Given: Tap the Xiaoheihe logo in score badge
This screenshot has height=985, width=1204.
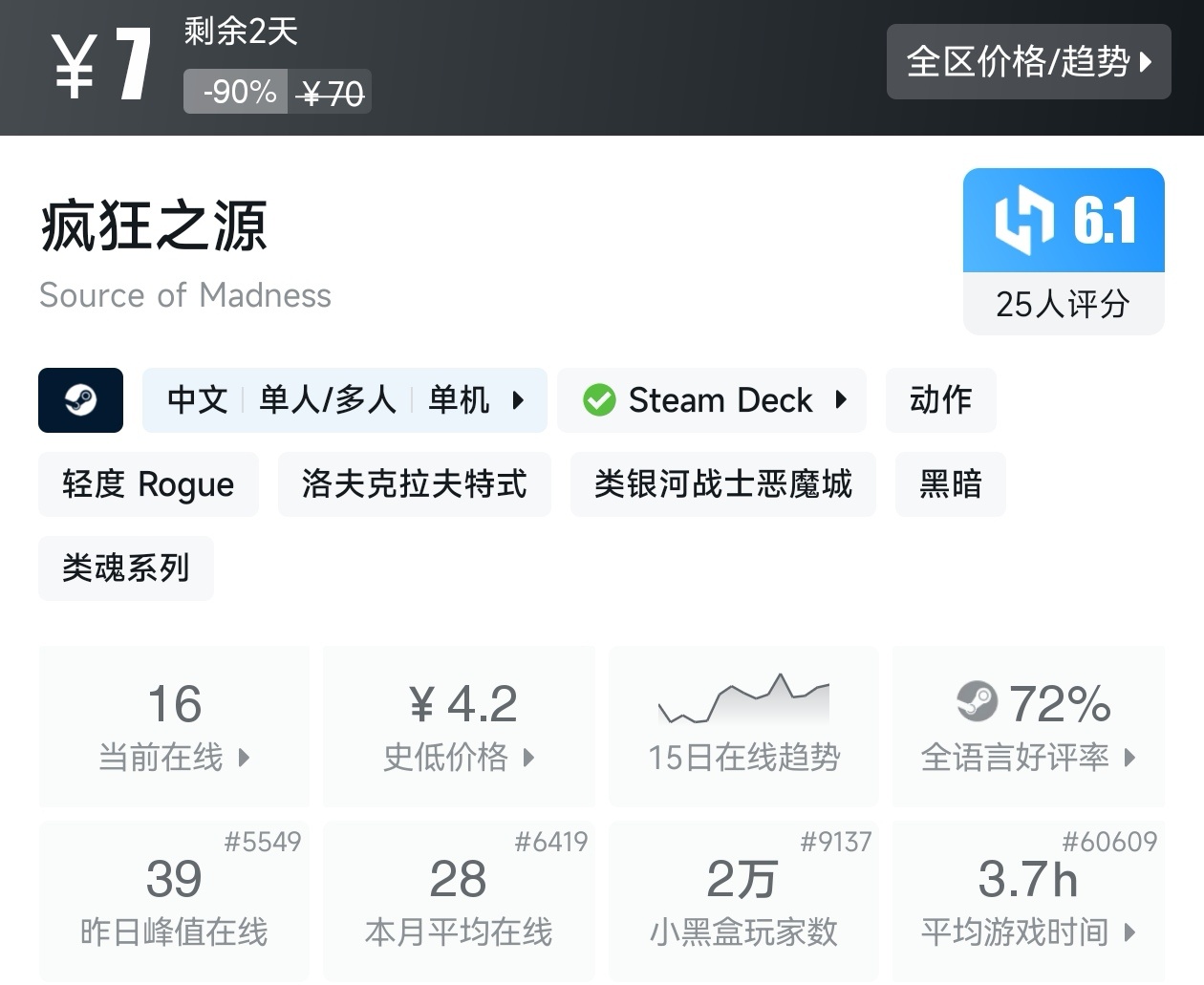Looking at the screenshot, I should pos(1022,221).
